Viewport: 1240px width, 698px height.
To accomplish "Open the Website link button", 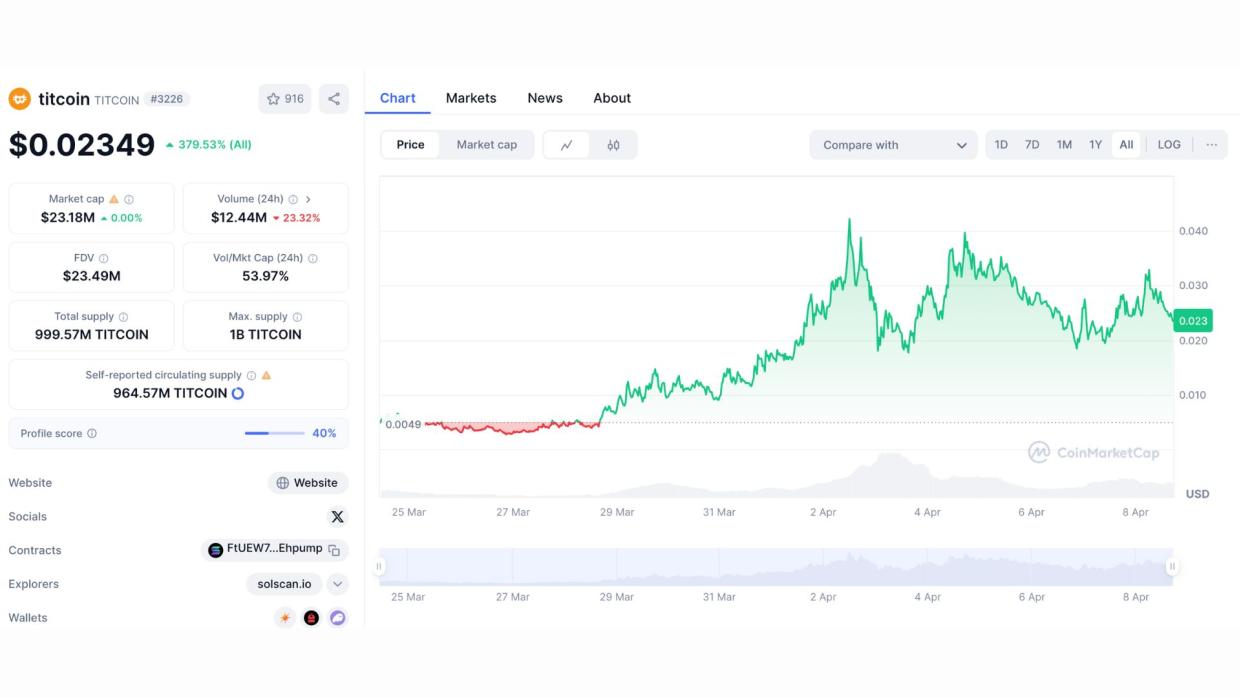I will click(308, 483).
